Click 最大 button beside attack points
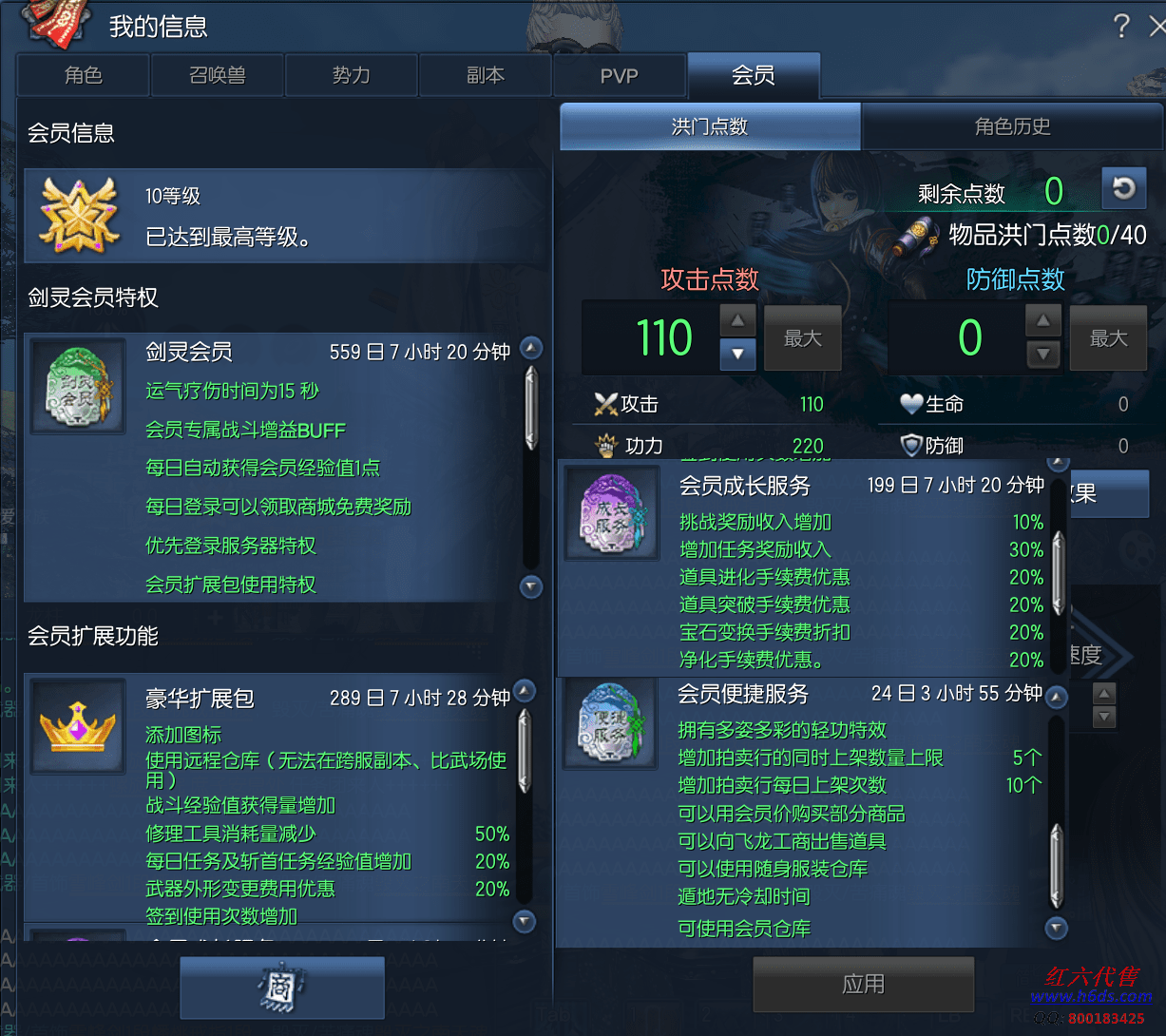 [803, 337]
